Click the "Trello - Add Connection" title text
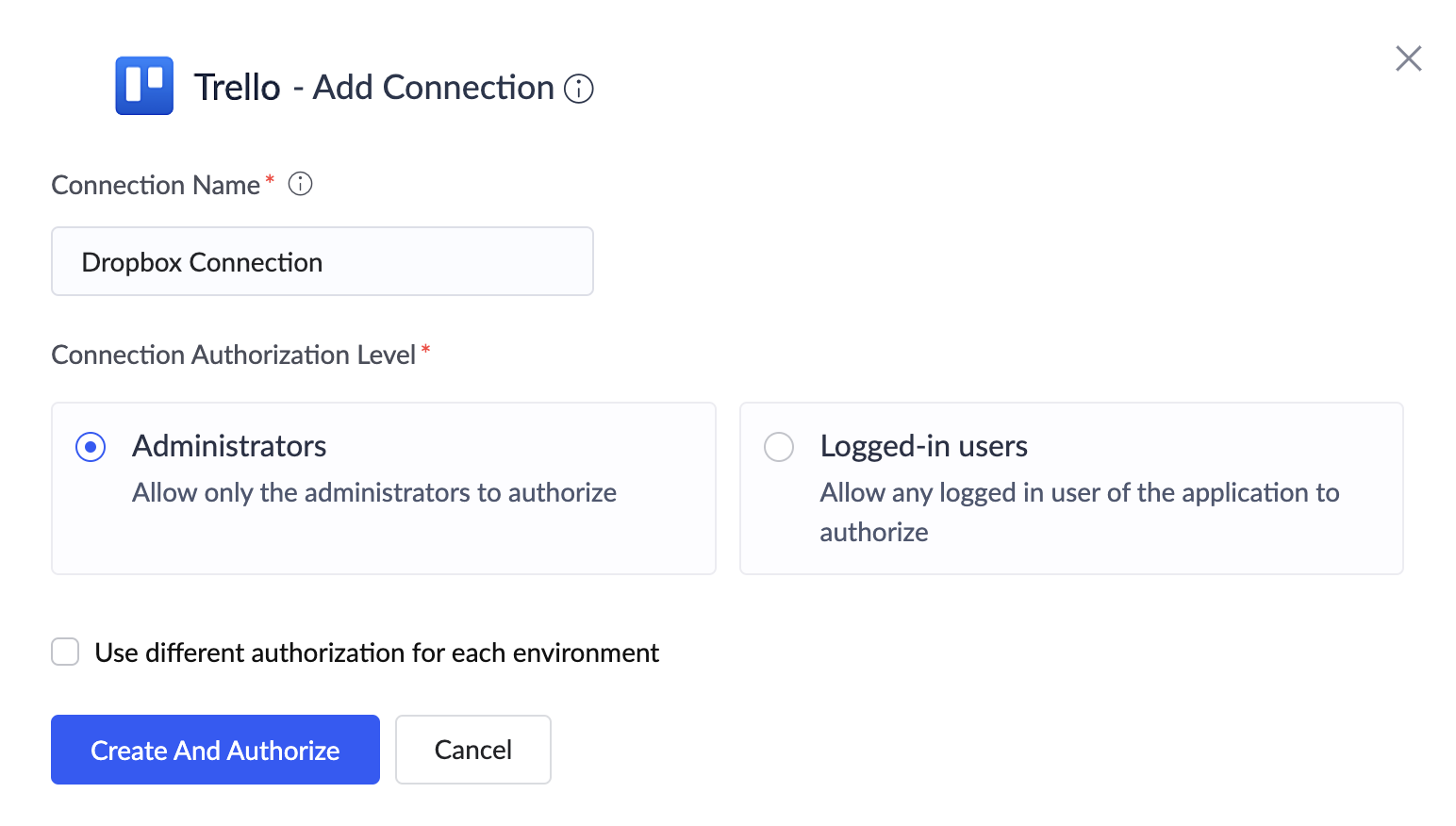 pyautogui.click(x=374, y=88)
